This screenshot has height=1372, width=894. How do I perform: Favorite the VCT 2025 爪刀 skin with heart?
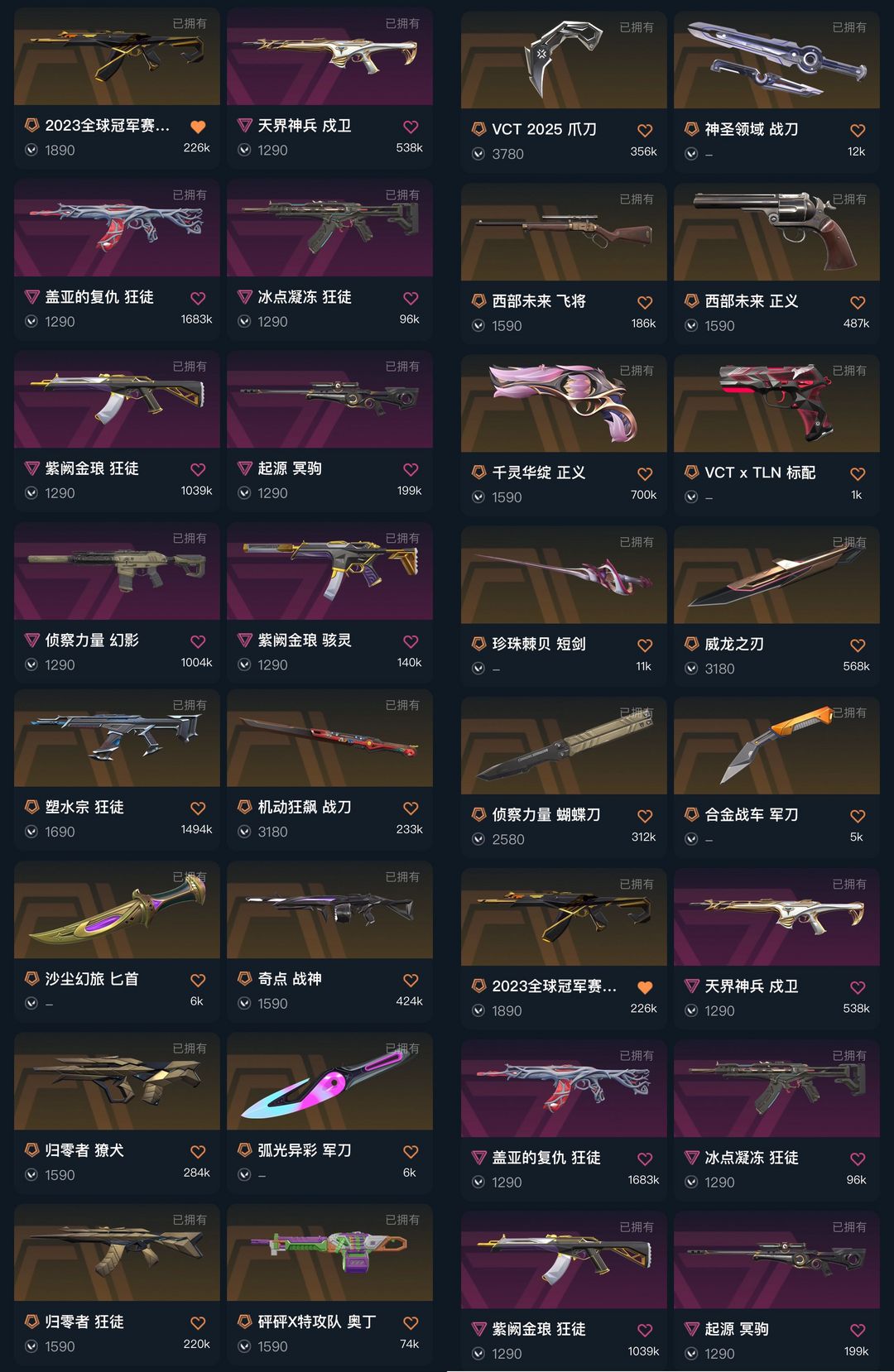pos(645,130)
